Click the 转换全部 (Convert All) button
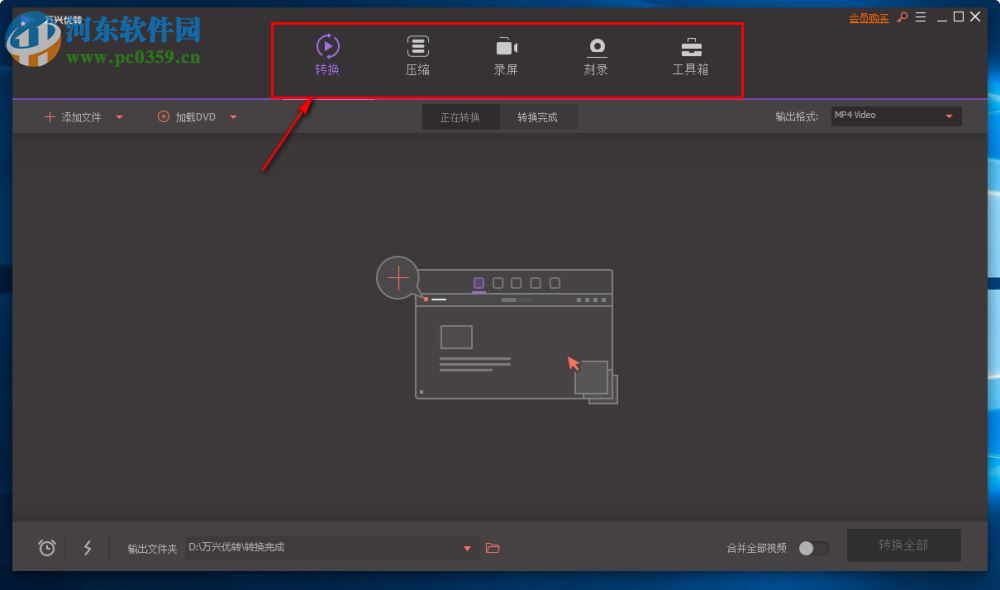 904,546
